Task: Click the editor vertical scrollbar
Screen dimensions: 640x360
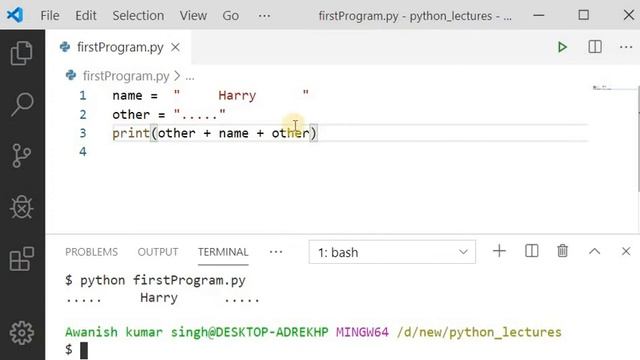Action: 638,139
